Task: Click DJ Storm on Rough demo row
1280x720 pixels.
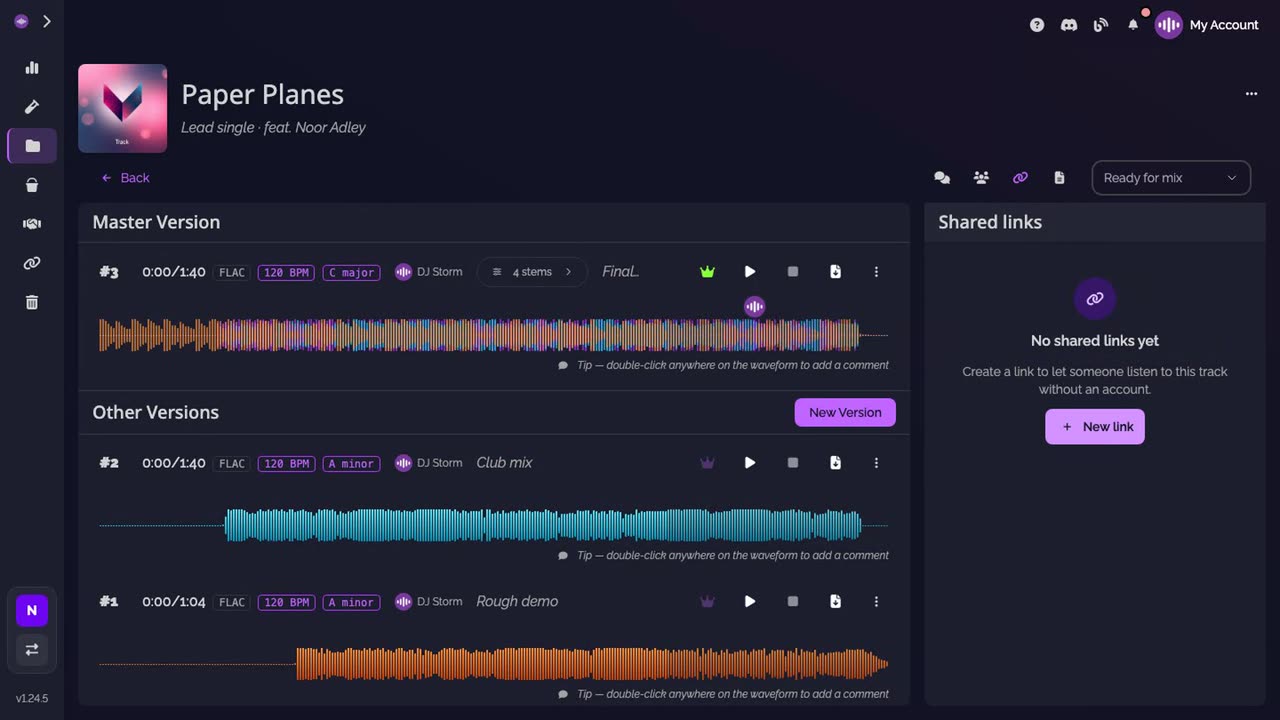Action: click(429, 602)
